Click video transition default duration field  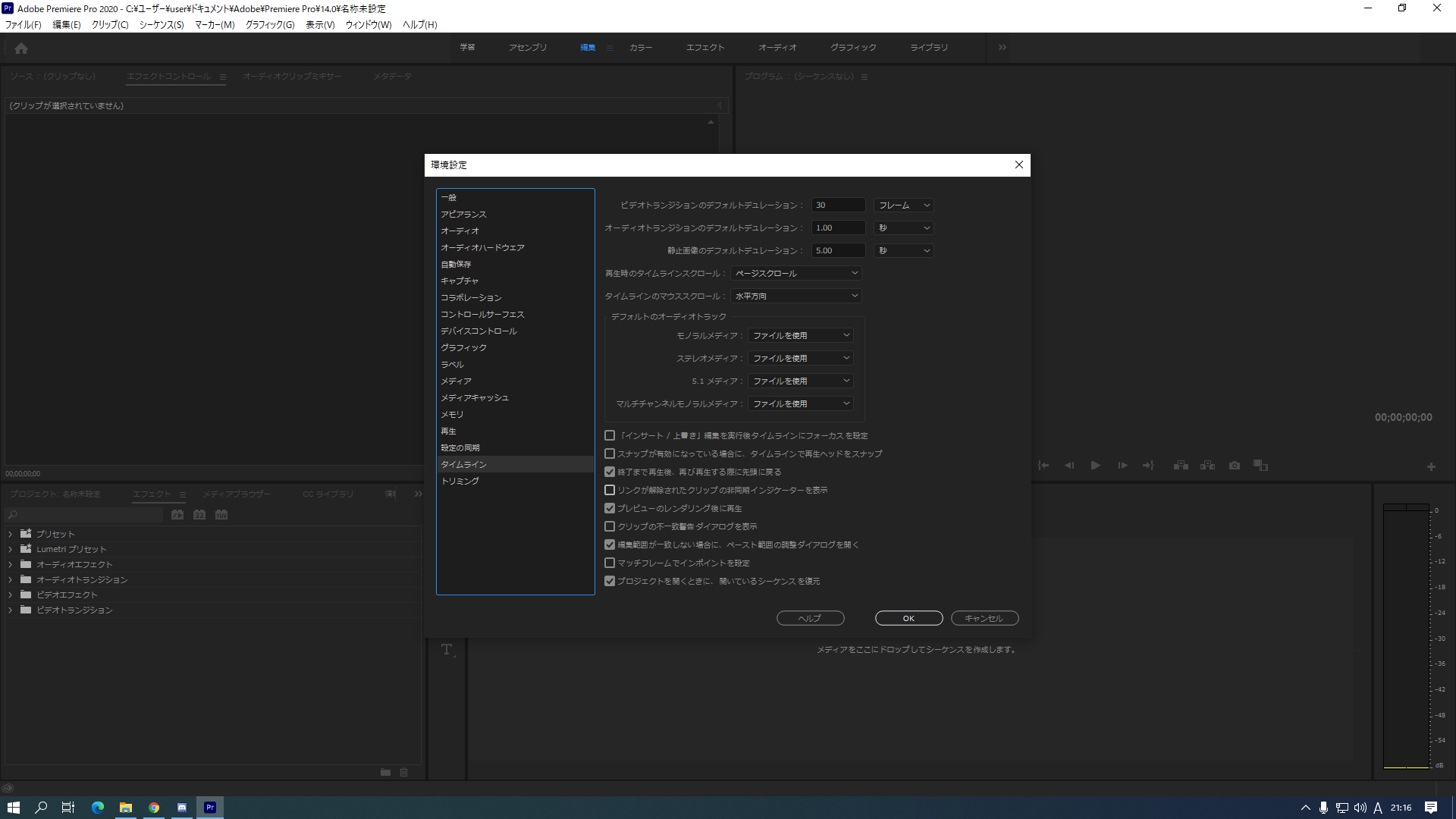[838, 206]
